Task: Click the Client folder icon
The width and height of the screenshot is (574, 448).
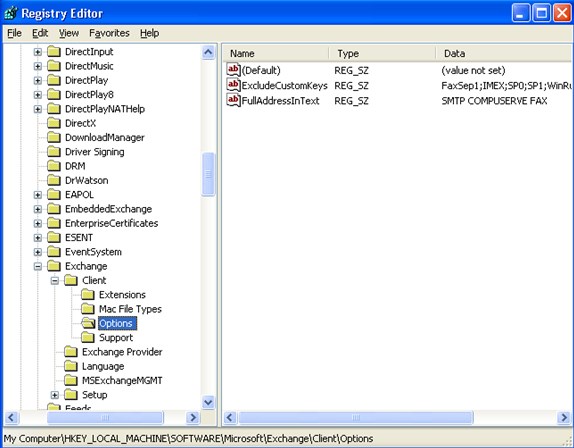Action: point(71,280)
